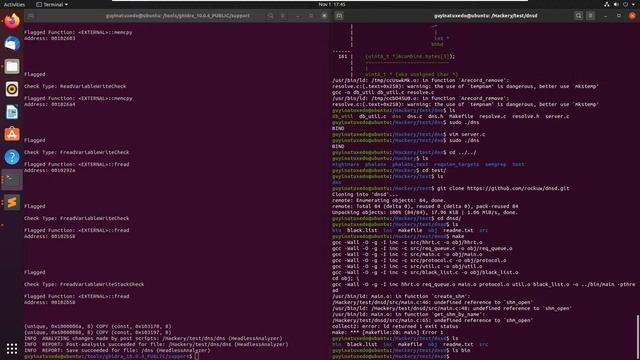Click 'Check Type: FreadVariableWriteStackCheck' line

[84, 284]
